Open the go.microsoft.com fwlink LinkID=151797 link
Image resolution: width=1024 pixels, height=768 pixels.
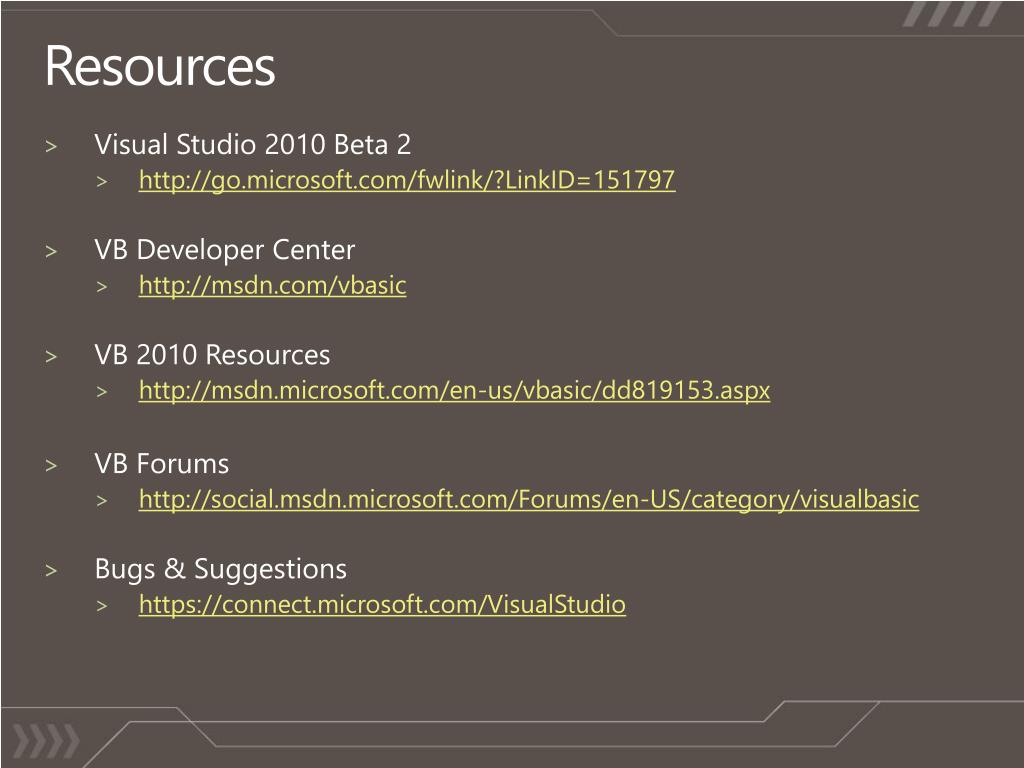pos(407,180)
